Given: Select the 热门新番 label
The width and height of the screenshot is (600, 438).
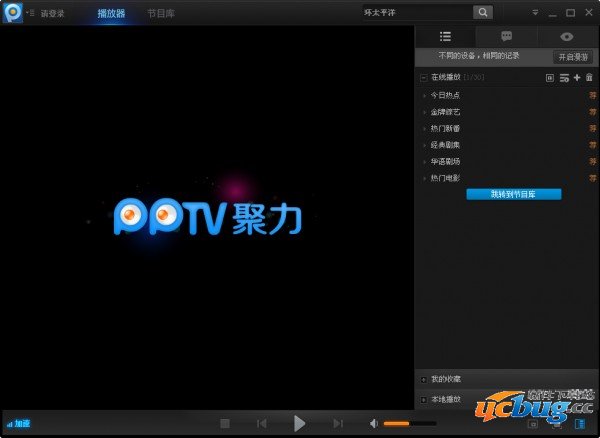Looking at the screenshot, I should [x=445, y=129].
